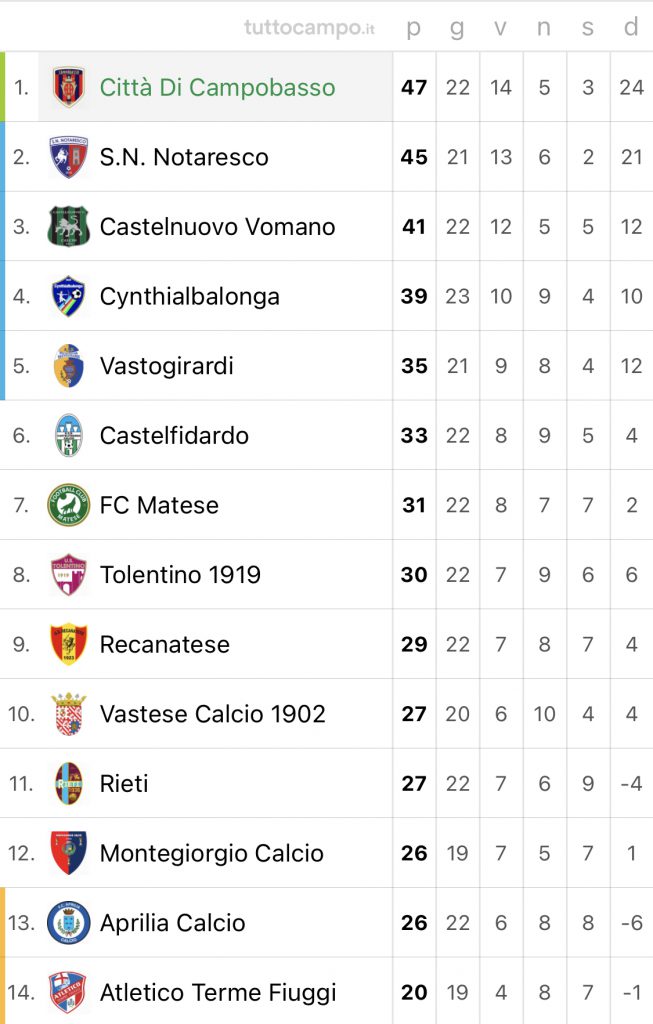Click the Aprilia Calcio circular logo
653x1024 pixels.
tap(69, 923)
